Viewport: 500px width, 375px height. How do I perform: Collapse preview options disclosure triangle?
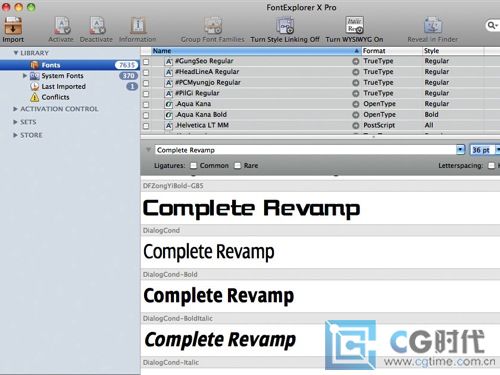tap(148, 150)
